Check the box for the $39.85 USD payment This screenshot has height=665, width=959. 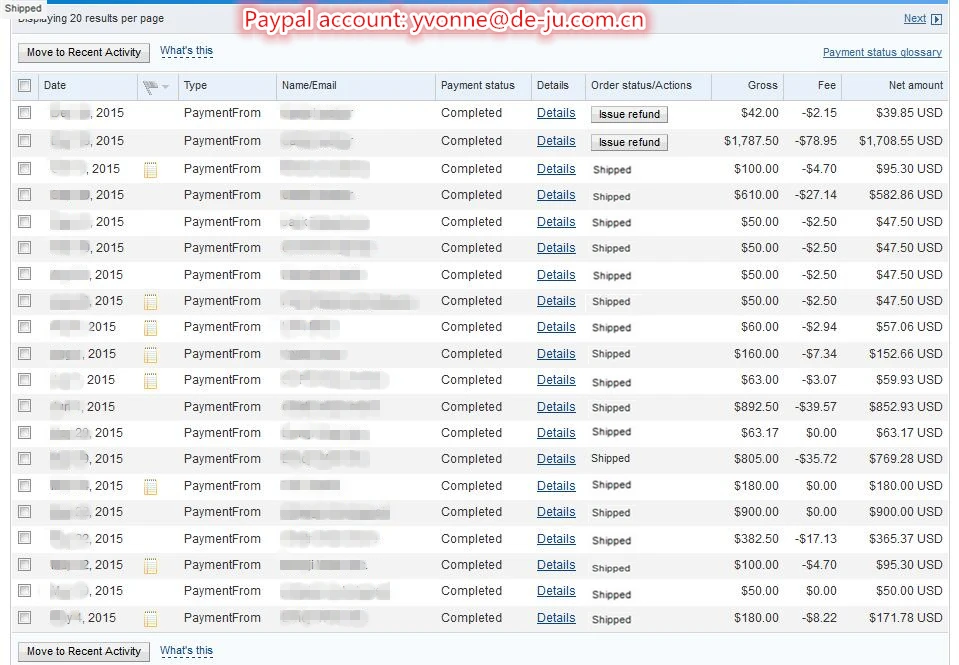pyautogui.click(x=24, y=113)
